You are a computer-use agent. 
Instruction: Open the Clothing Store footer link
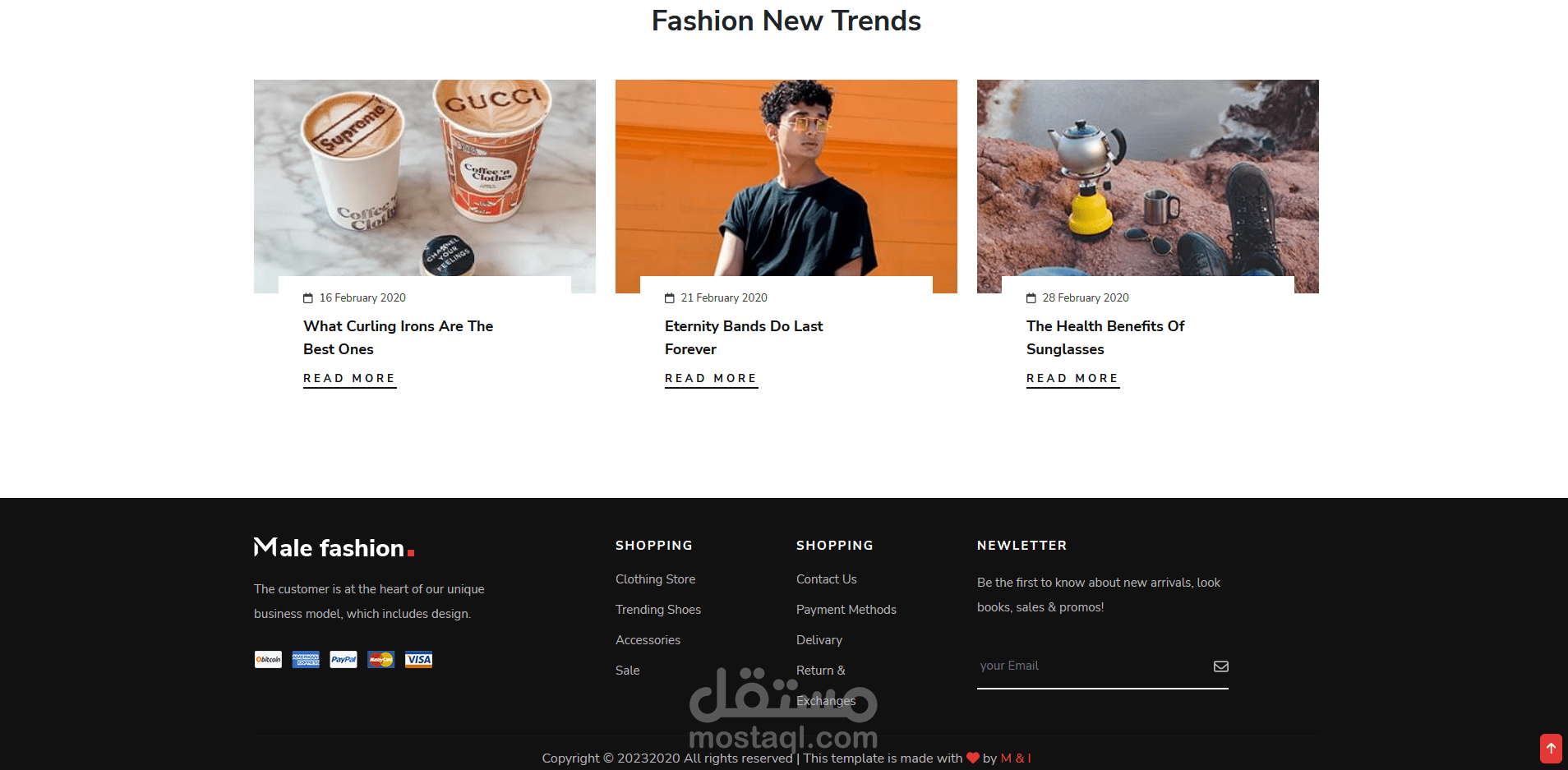point(655,579)
